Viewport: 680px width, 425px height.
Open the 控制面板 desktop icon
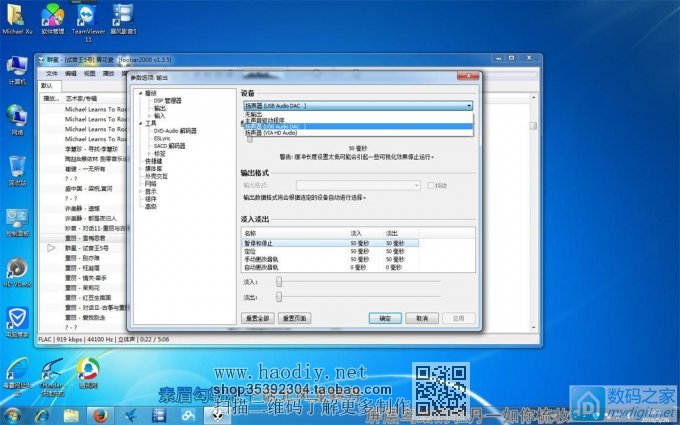(x=17, y=220)
